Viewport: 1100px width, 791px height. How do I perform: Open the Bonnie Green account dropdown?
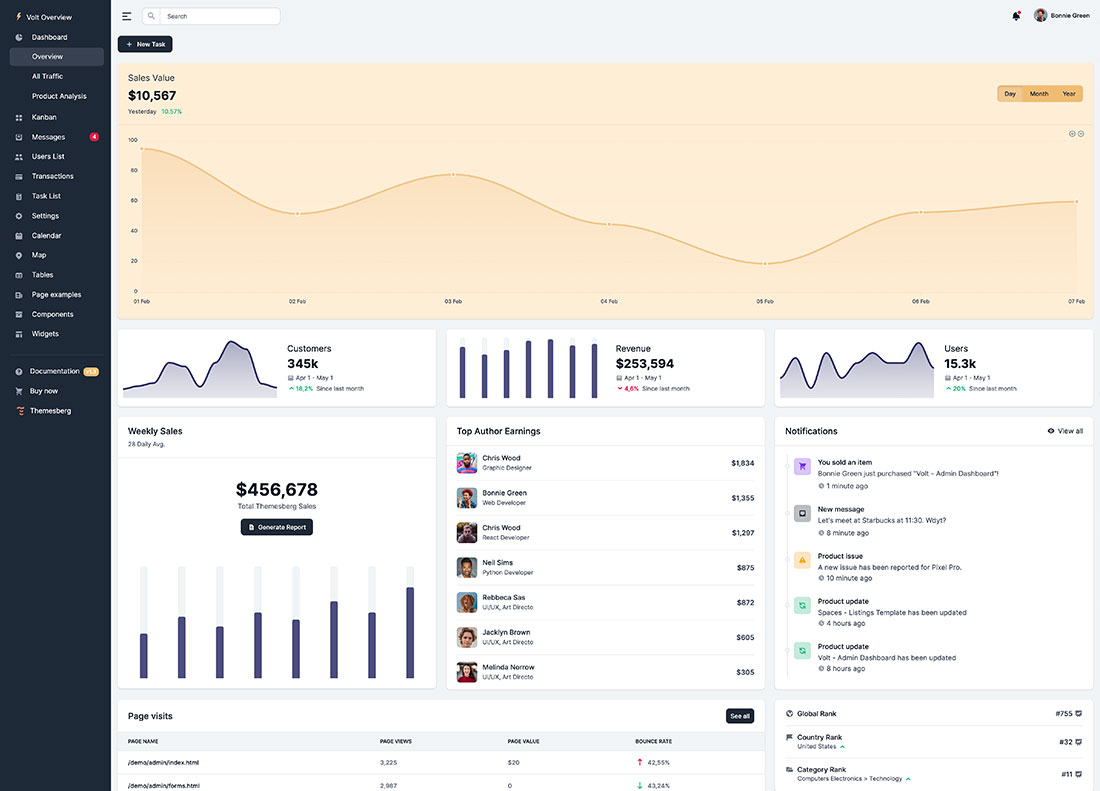pyautogui.click(x=1062, y=15)
